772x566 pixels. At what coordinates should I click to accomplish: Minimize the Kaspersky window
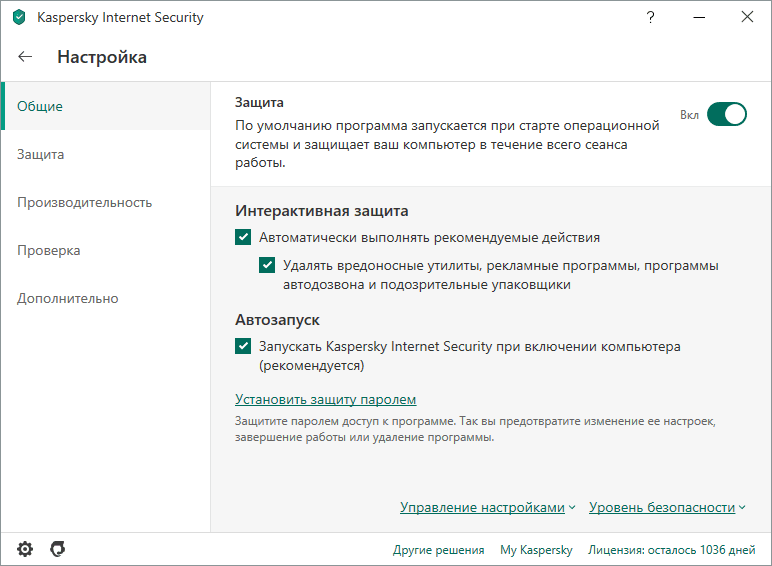tap(699, 17)
